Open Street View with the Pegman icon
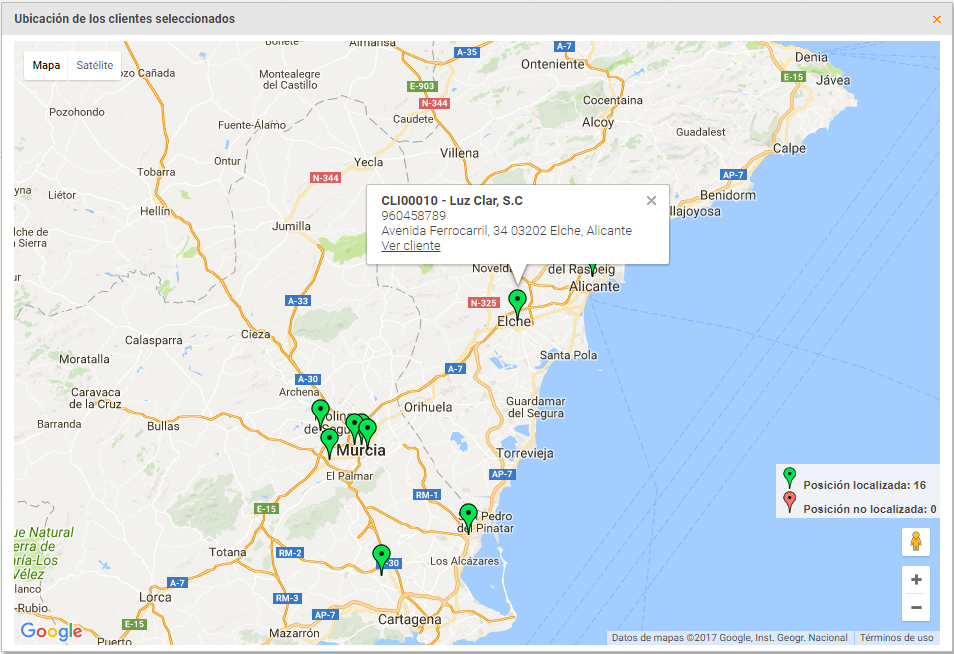The image size is (954, 654). point(915,542)
